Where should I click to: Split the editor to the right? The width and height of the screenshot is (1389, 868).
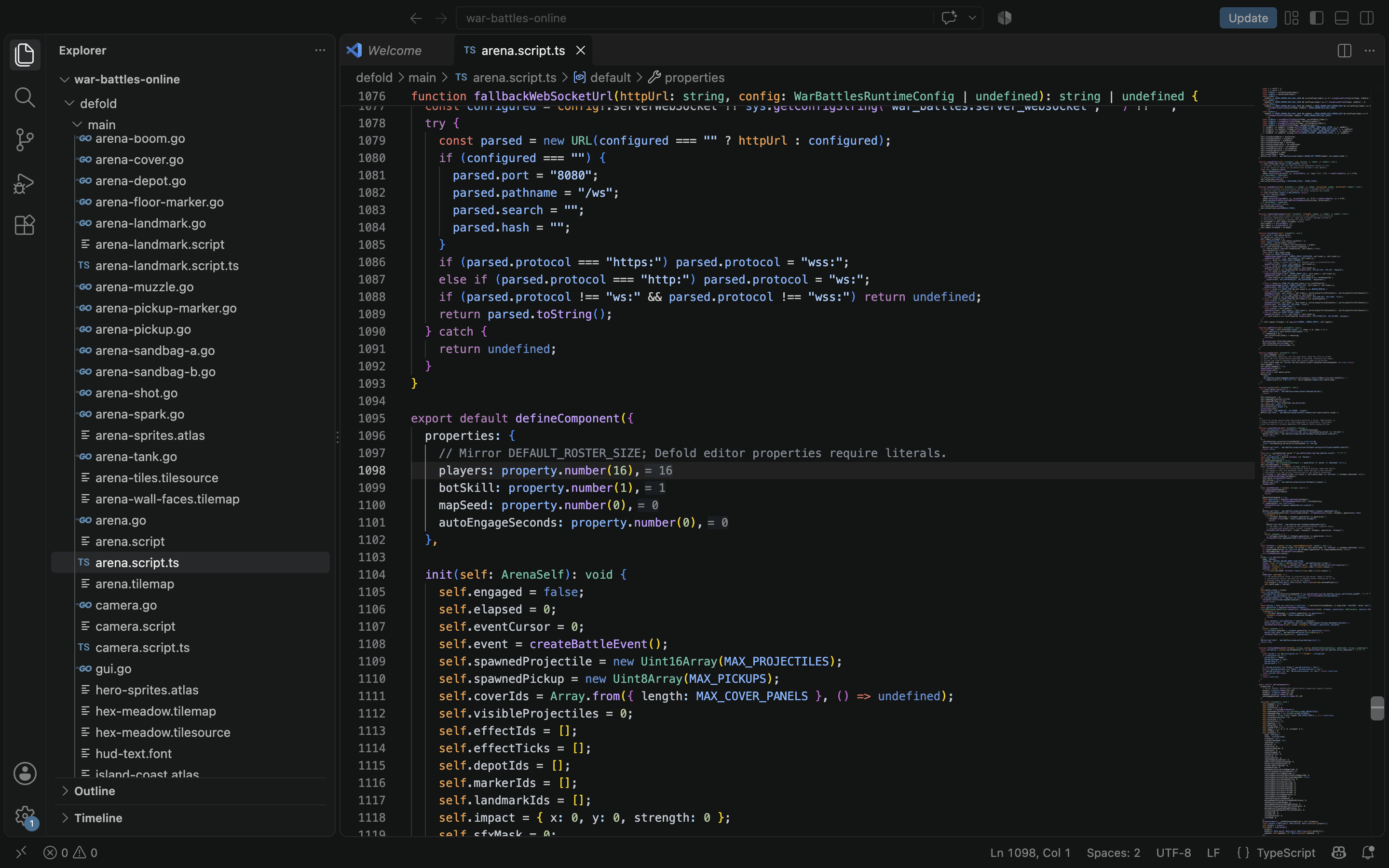(x=1344, y=51)
